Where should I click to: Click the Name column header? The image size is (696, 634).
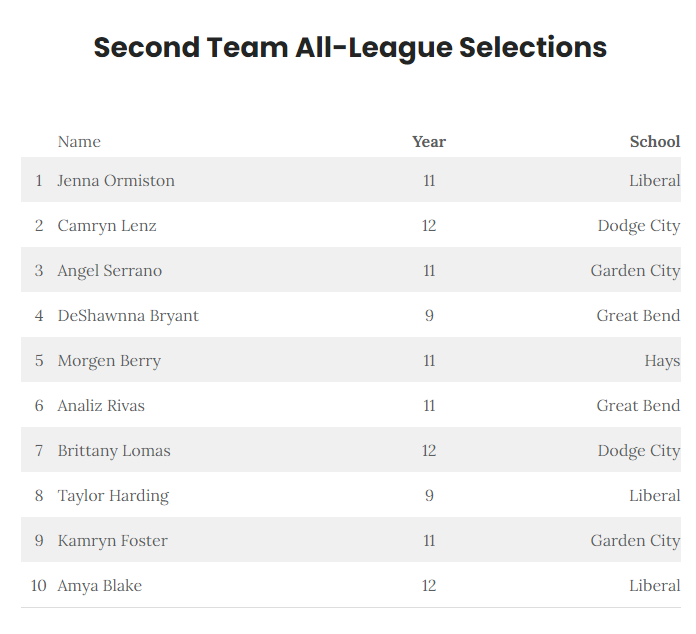[79, 142]
